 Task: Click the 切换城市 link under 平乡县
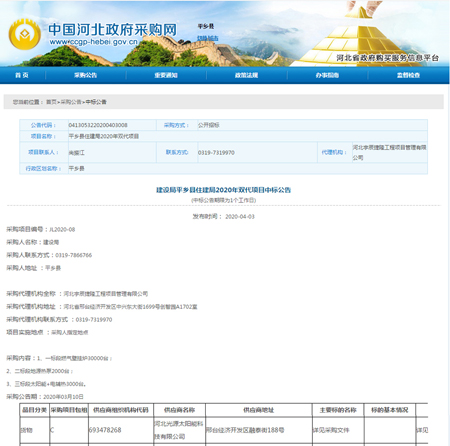pos(207,38)
